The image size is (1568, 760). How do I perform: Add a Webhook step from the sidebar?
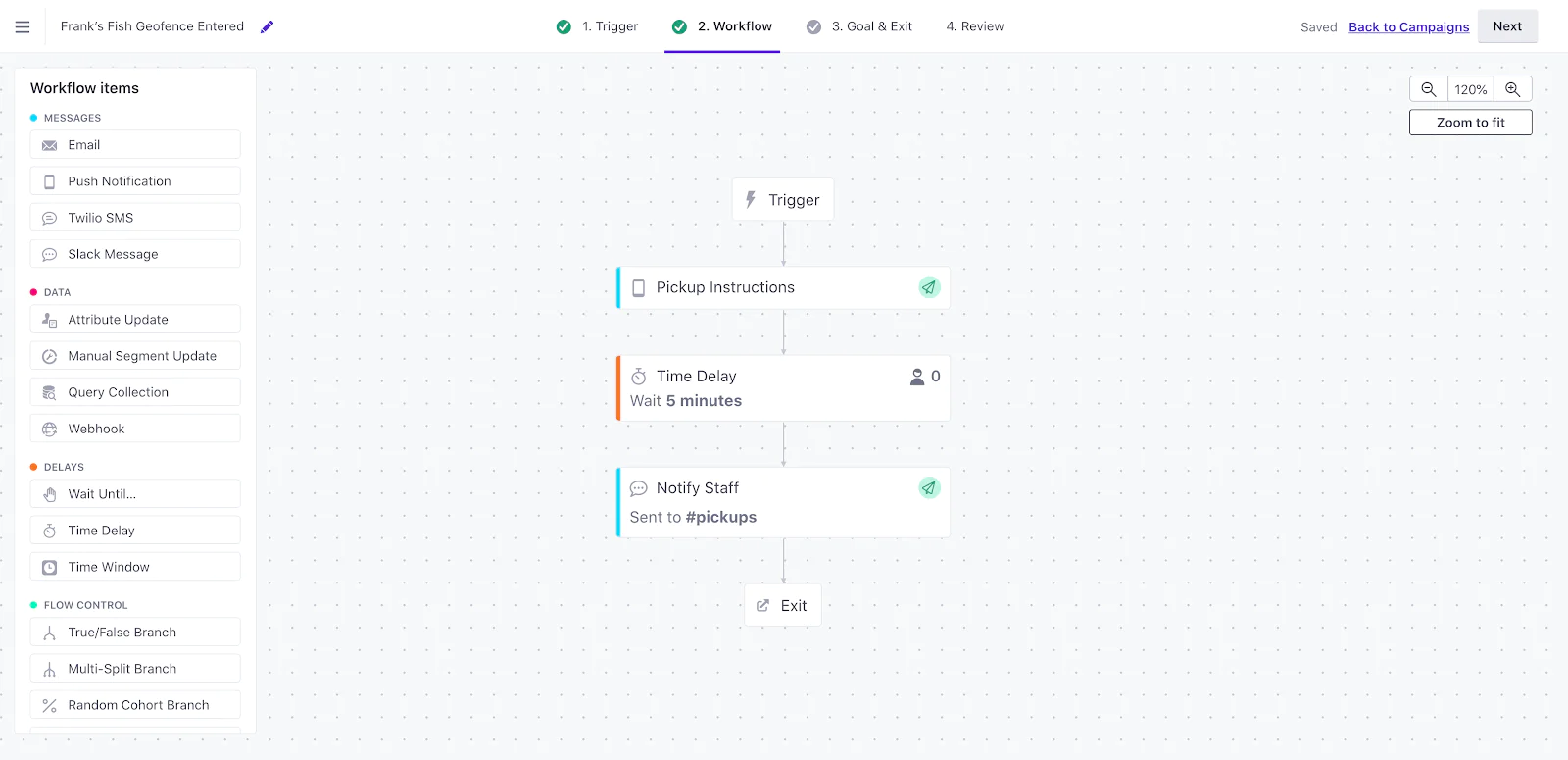[x=134, y=428]
